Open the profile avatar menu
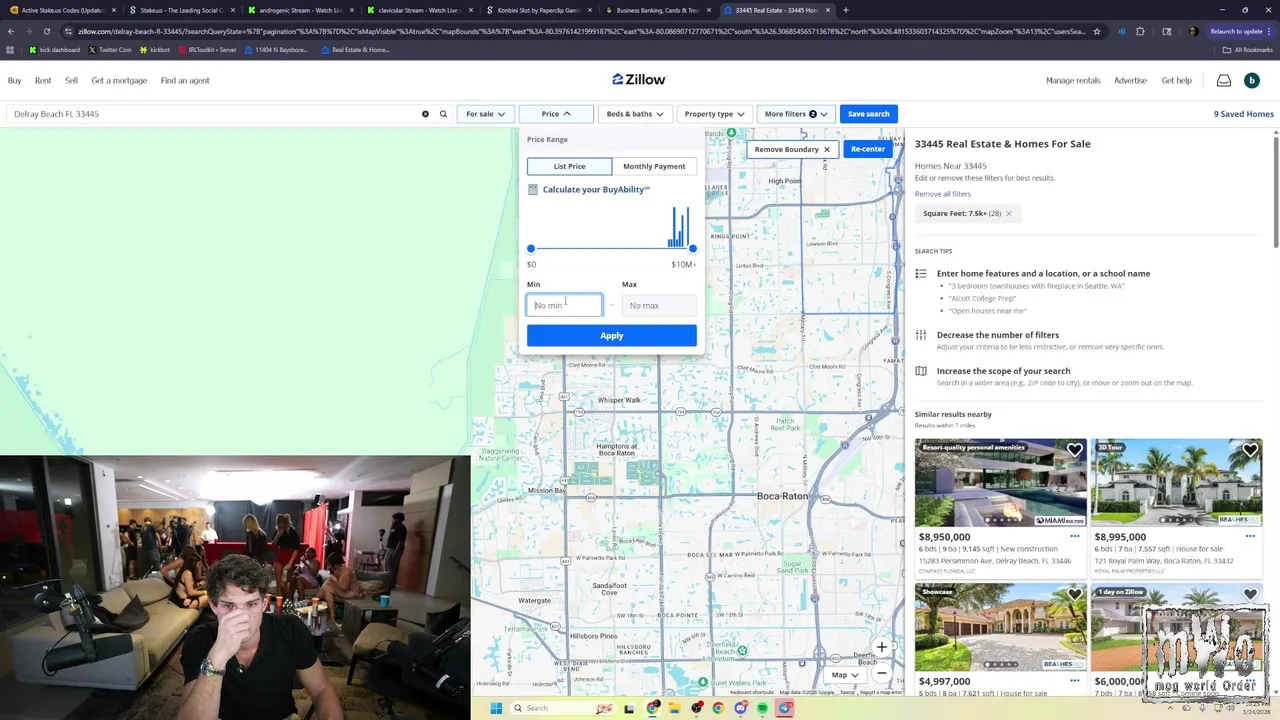The height and width of the screenshot is (720, 1280). point(1251,80)
